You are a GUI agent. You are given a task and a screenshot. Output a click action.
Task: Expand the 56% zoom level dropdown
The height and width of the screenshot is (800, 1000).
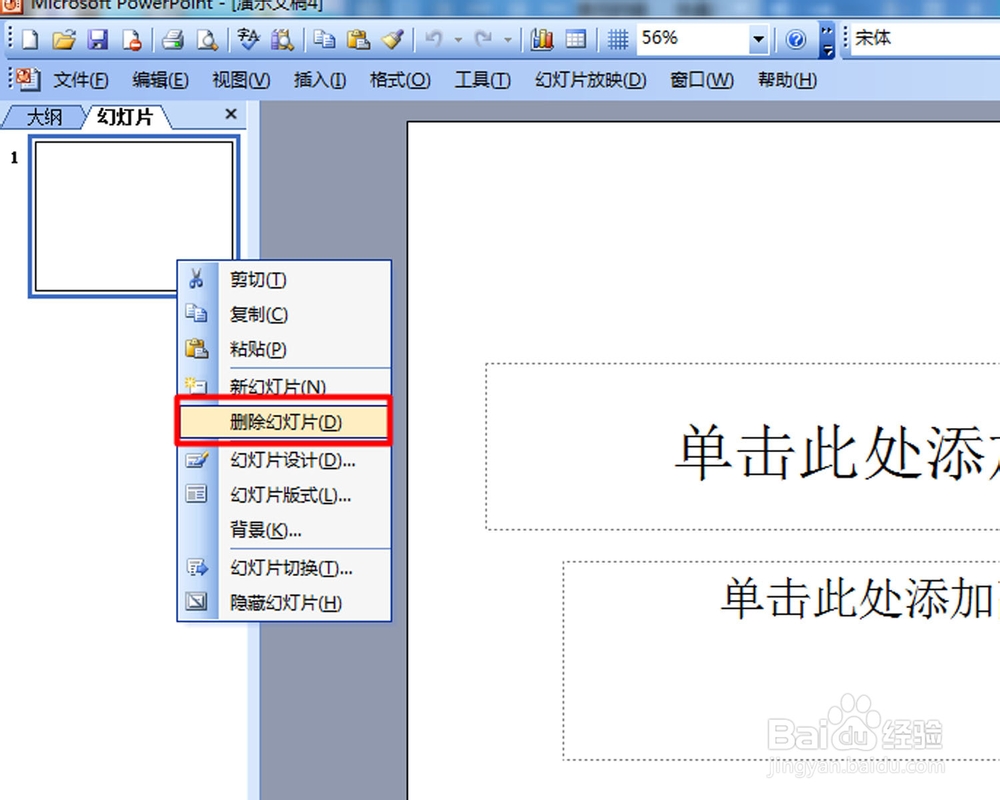(757, 38)
